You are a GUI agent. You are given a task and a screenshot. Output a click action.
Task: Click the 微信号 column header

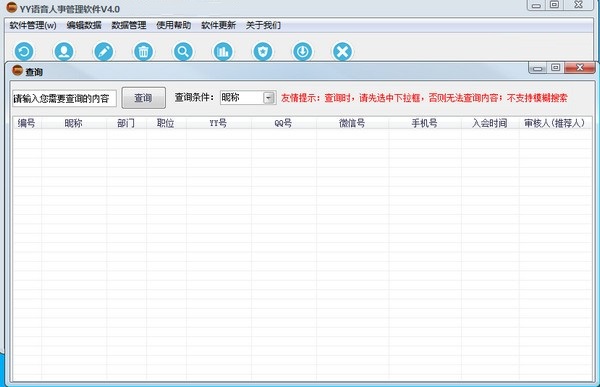pos(352,123)
